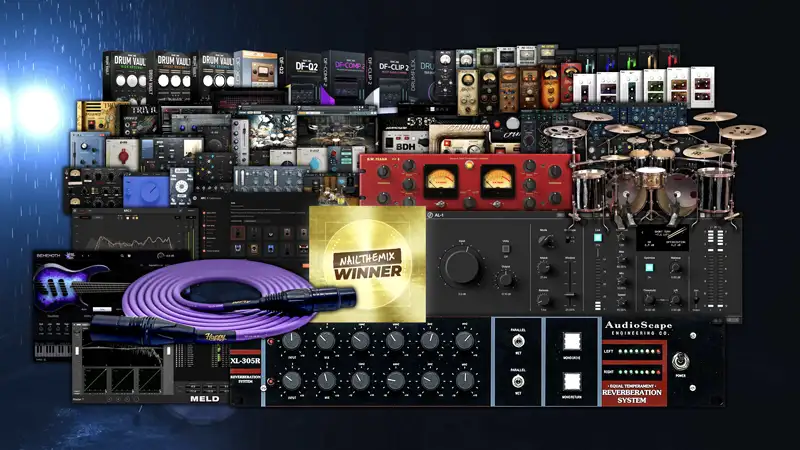The image size is (800, 450).
Task: Click the right VU meter on red compressor
Action: pos(497,181)
